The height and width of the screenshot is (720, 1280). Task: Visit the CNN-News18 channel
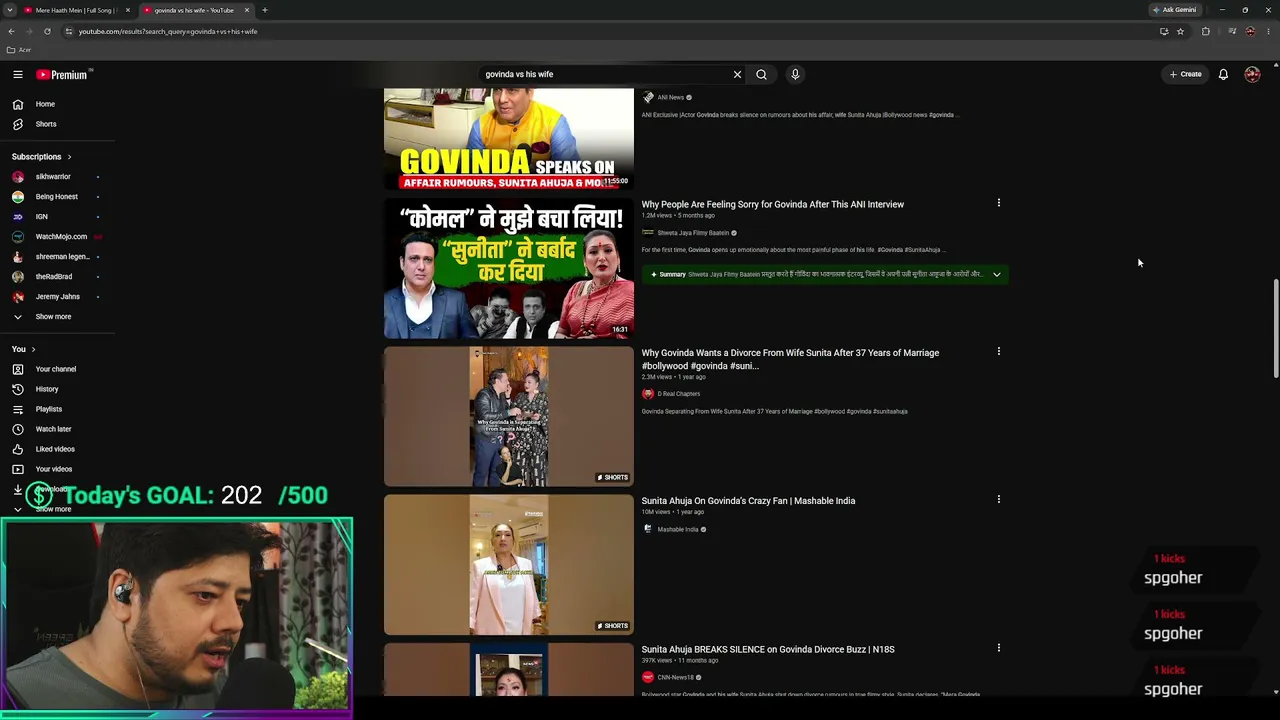[x=677, y=677]
